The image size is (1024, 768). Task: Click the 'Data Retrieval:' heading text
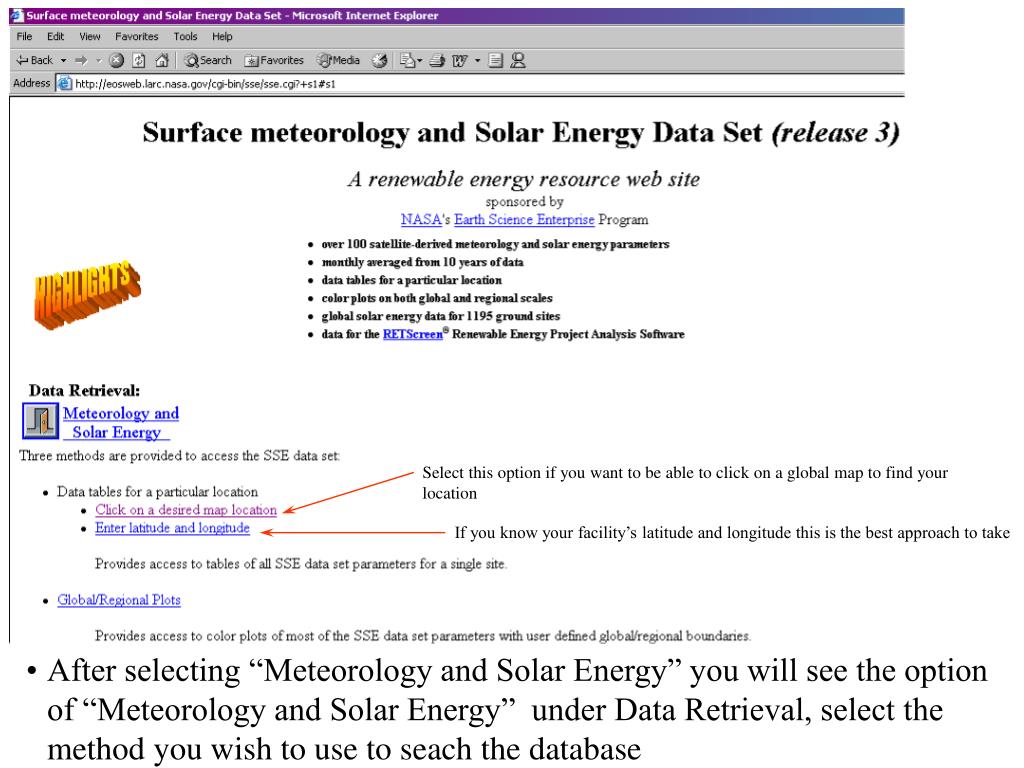[x=84, y=391]
